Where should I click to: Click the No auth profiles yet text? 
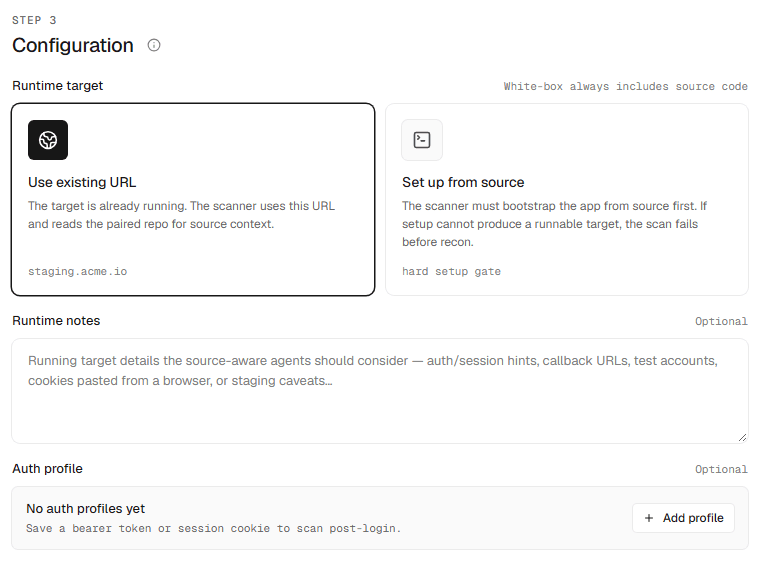click(85, 509)
